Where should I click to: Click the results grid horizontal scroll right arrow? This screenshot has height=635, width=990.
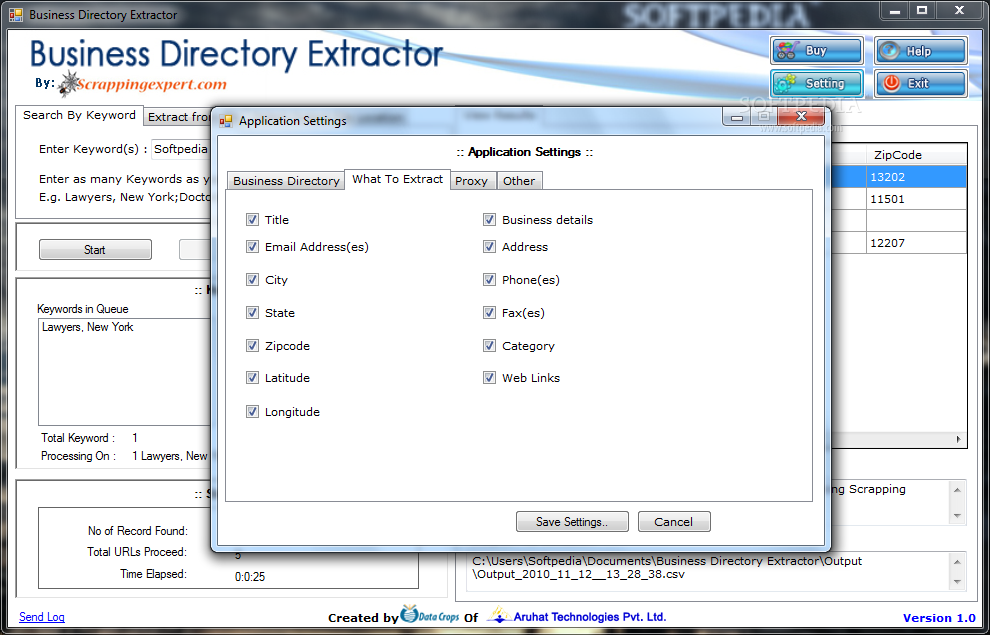[958, 439]
